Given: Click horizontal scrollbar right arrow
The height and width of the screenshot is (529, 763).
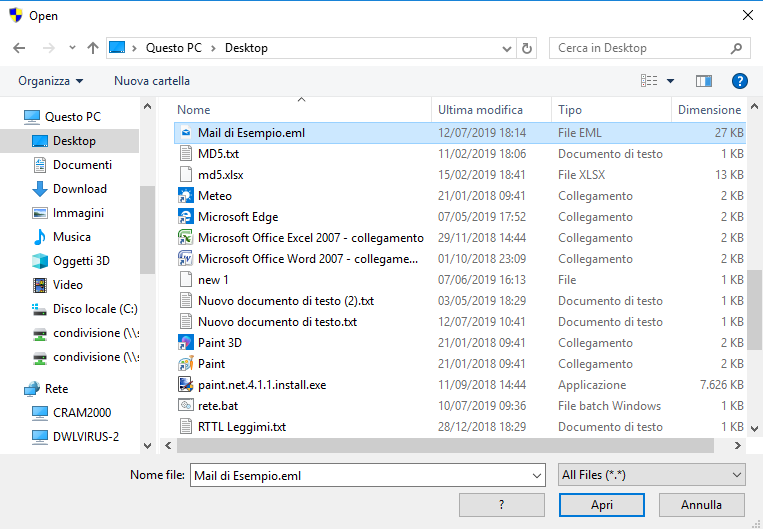Looking at the screenshot, I should pos(738,445).
